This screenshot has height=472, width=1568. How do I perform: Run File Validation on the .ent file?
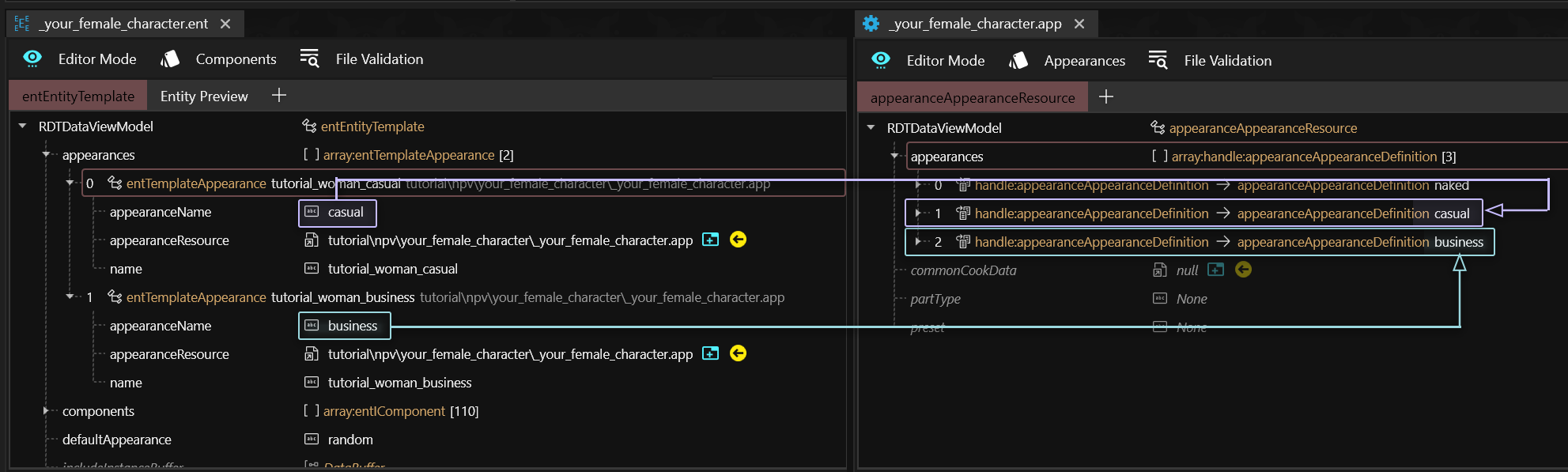click(x=362, y=59)
